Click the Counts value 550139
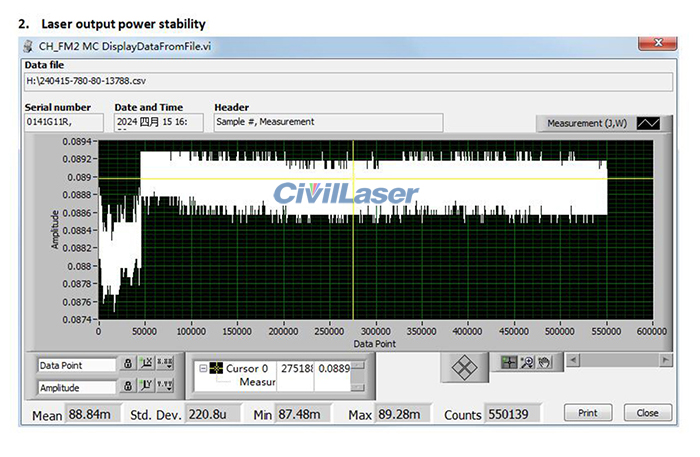This screenshot has width=700, height=457. [x=513, y=414]
